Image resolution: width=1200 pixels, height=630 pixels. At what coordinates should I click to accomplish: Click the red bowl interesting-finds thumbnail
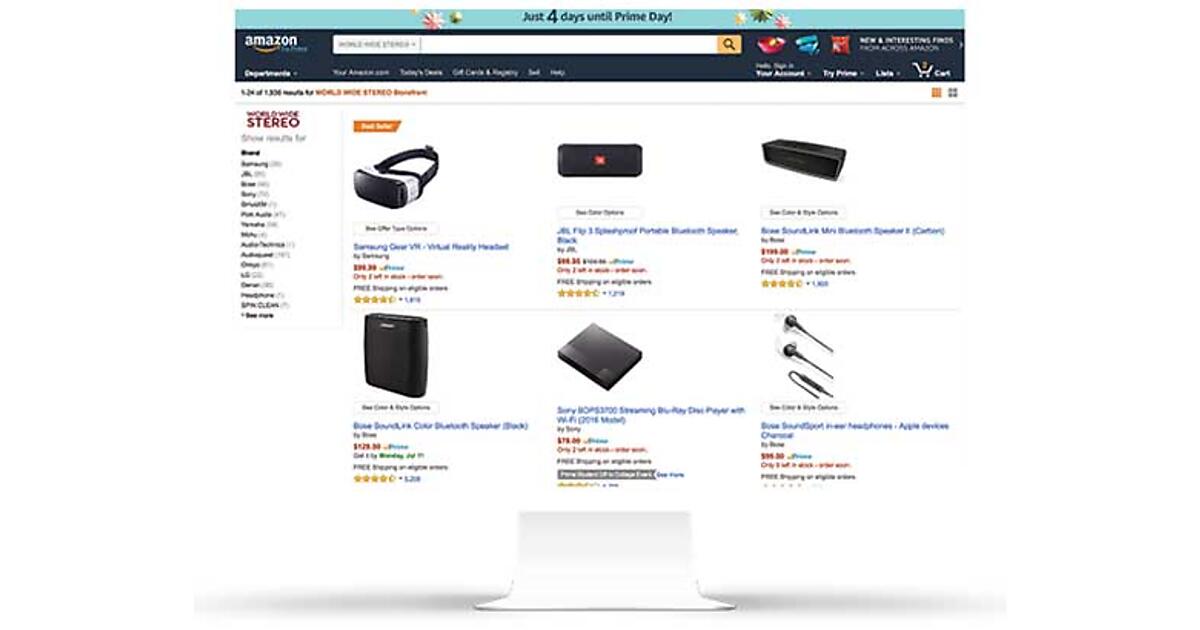click(771, 44)
